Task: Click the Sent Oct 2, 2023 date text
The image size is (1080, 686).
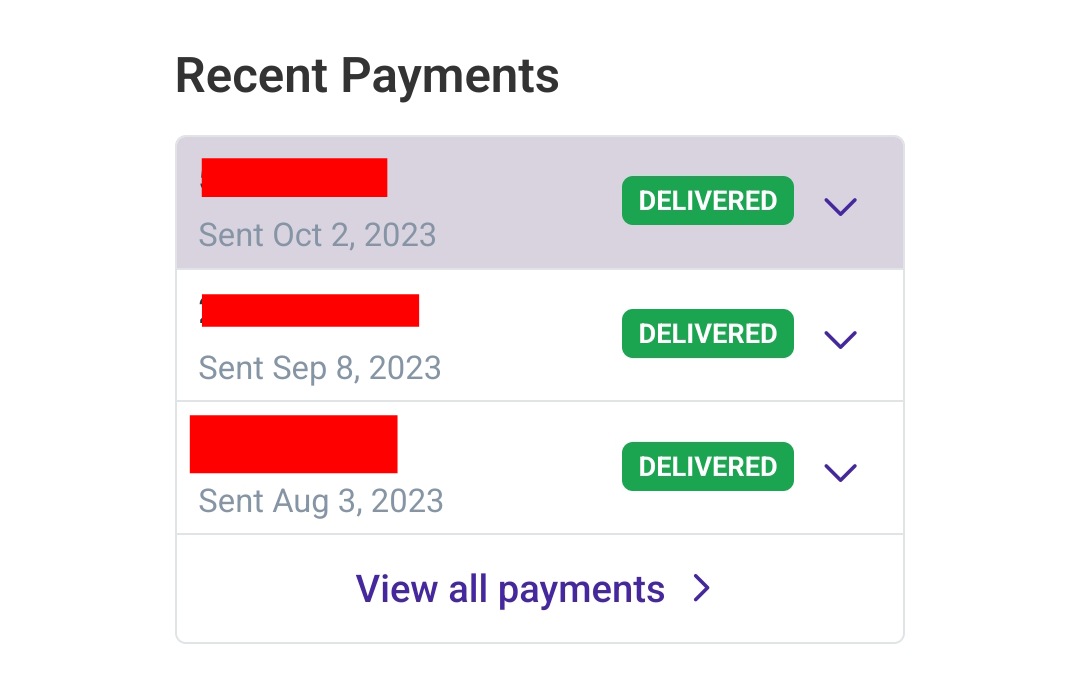Action: coord(317,235)
